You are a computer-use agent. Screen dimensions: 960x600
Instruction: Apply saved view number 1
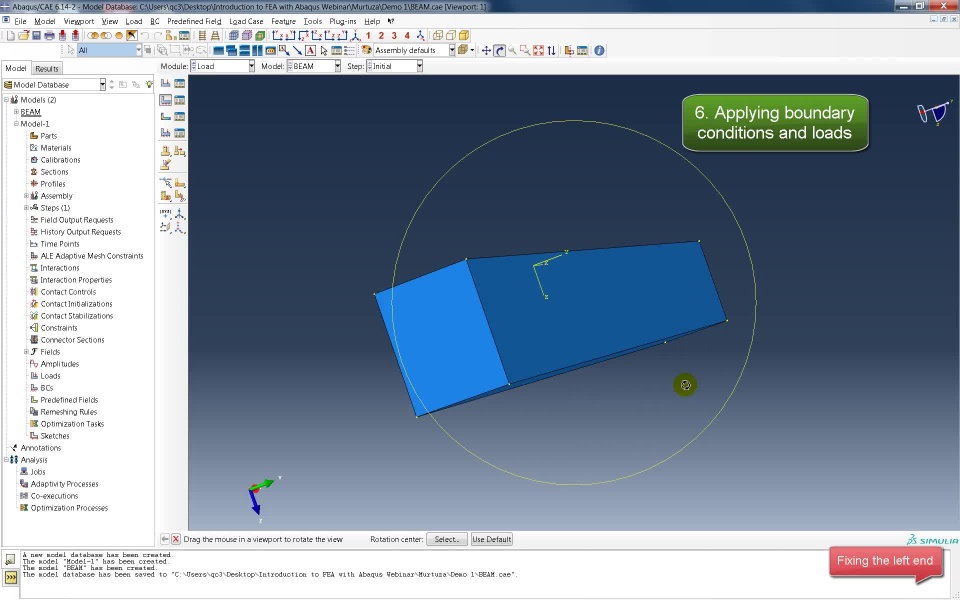368,36
